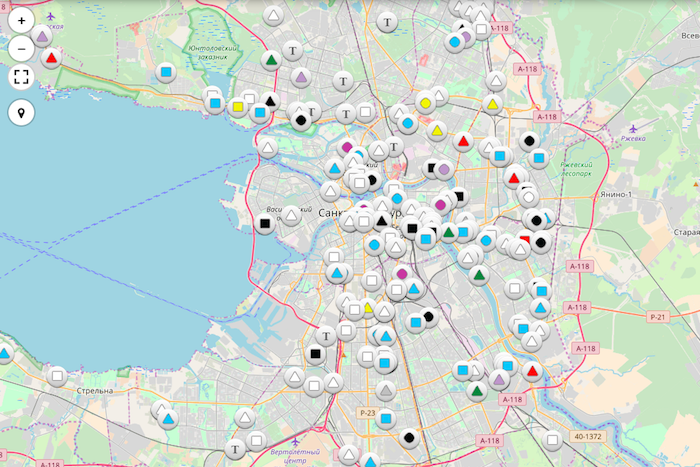700x467 pixels.
Task: Toggle fullscreen map view
Action: (21, 77)
